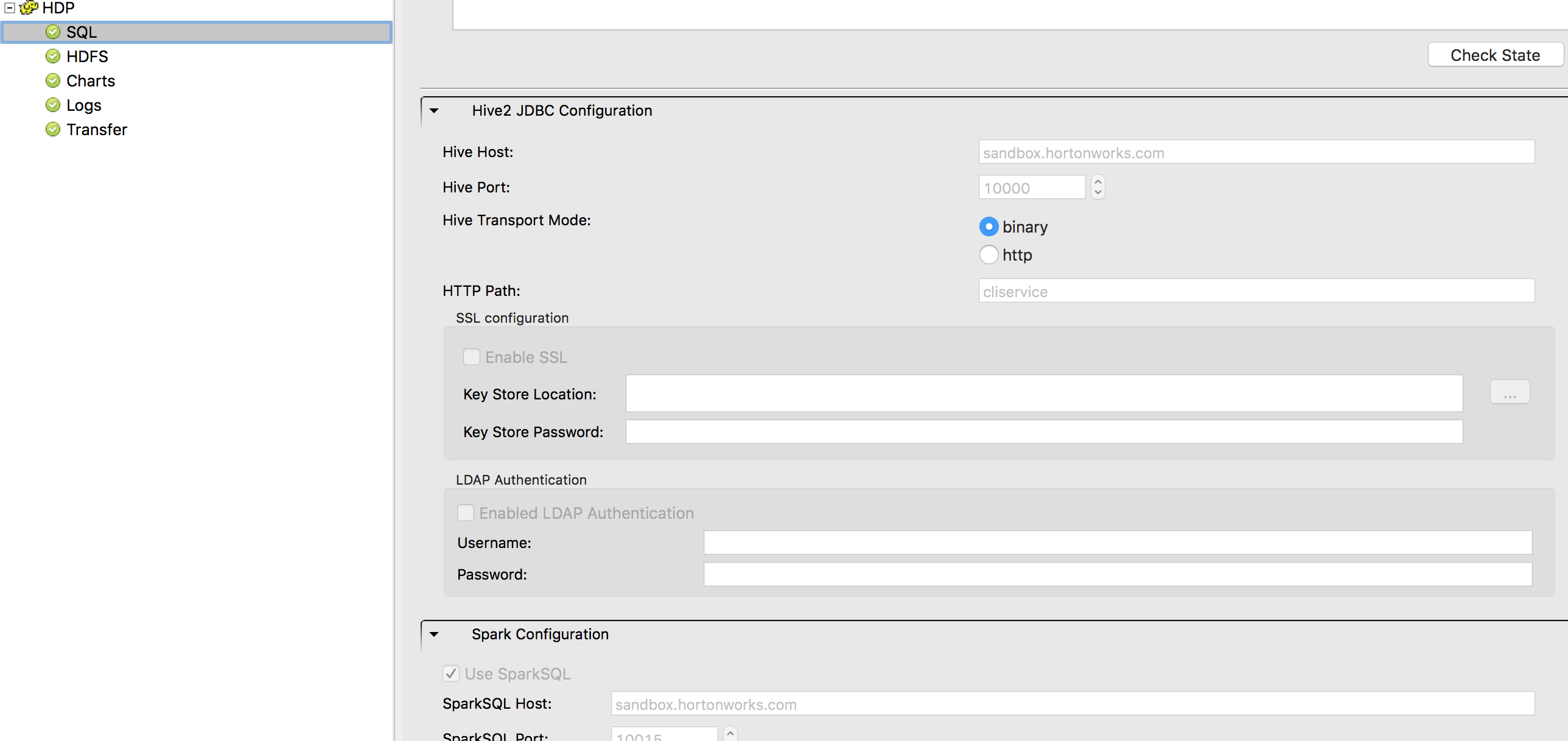Click the green status icon beside HDFS
Viewport: 1568px width, 741px height.
pyautogui.click(x=52, y=56)
